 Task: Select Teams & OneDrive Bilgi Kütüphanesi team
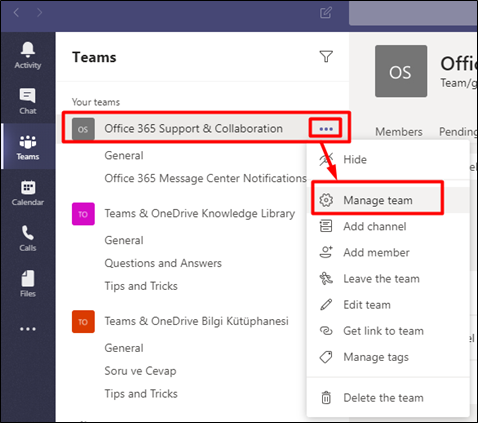196,321
